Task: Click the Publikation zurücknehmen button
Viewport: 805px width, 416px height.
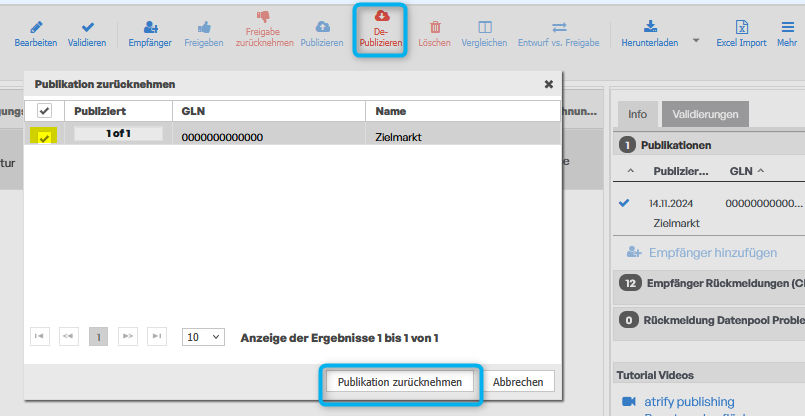Action: pyautogui.click(x=400, y=382)
